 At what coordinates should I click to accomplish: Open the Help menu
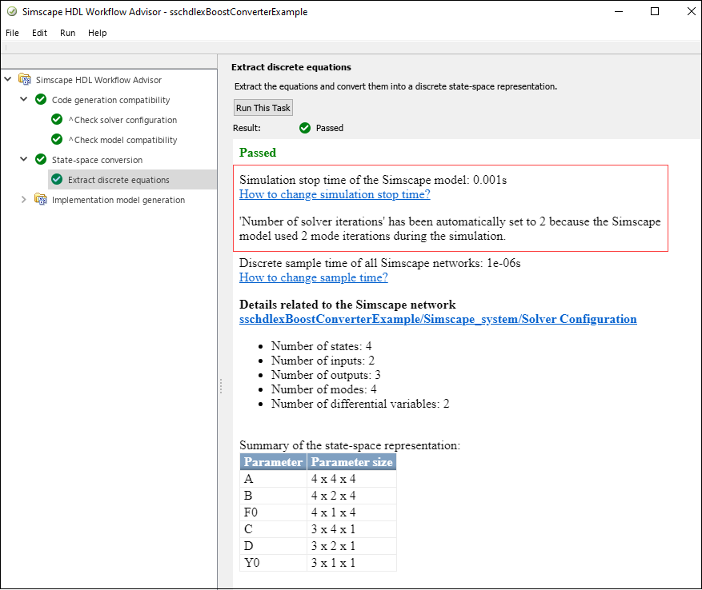click(x=97, y=33)
